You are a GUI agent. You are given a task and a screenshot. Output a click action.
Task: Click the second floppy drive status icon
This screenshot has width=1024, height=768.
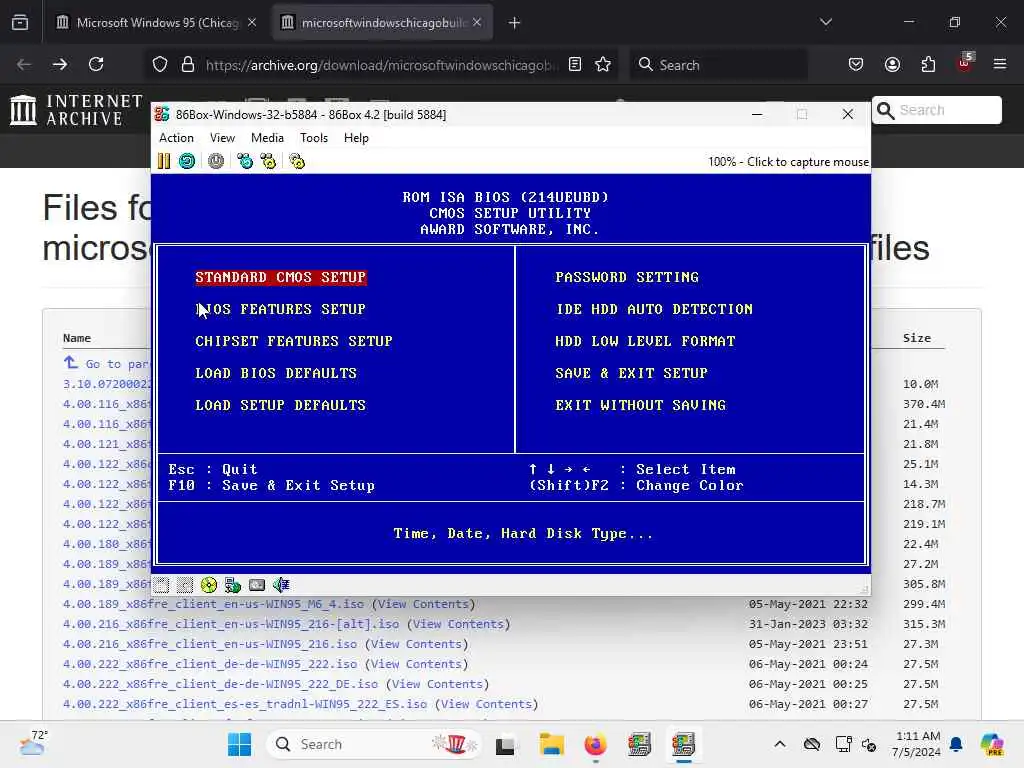click(x=185, y=585)
